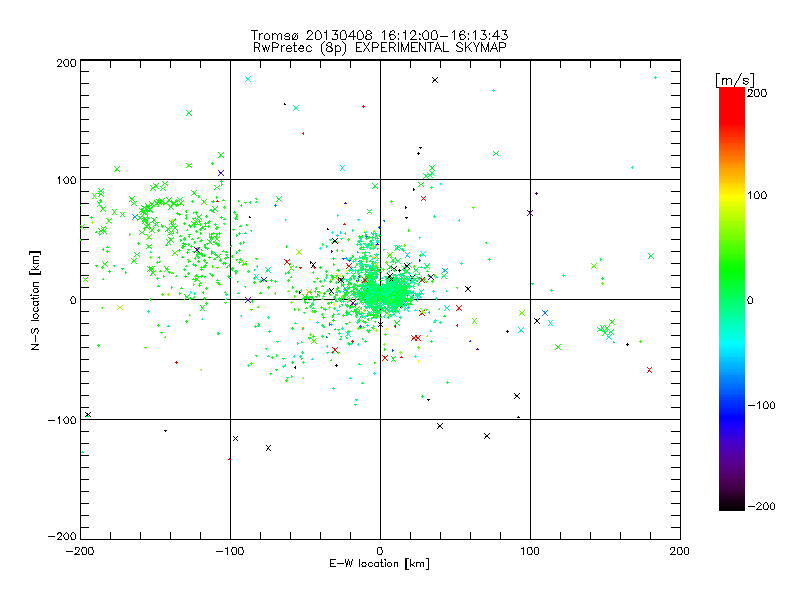Click the x-axis tick label '200'
800x600 pixels.
tap(680, 551)
